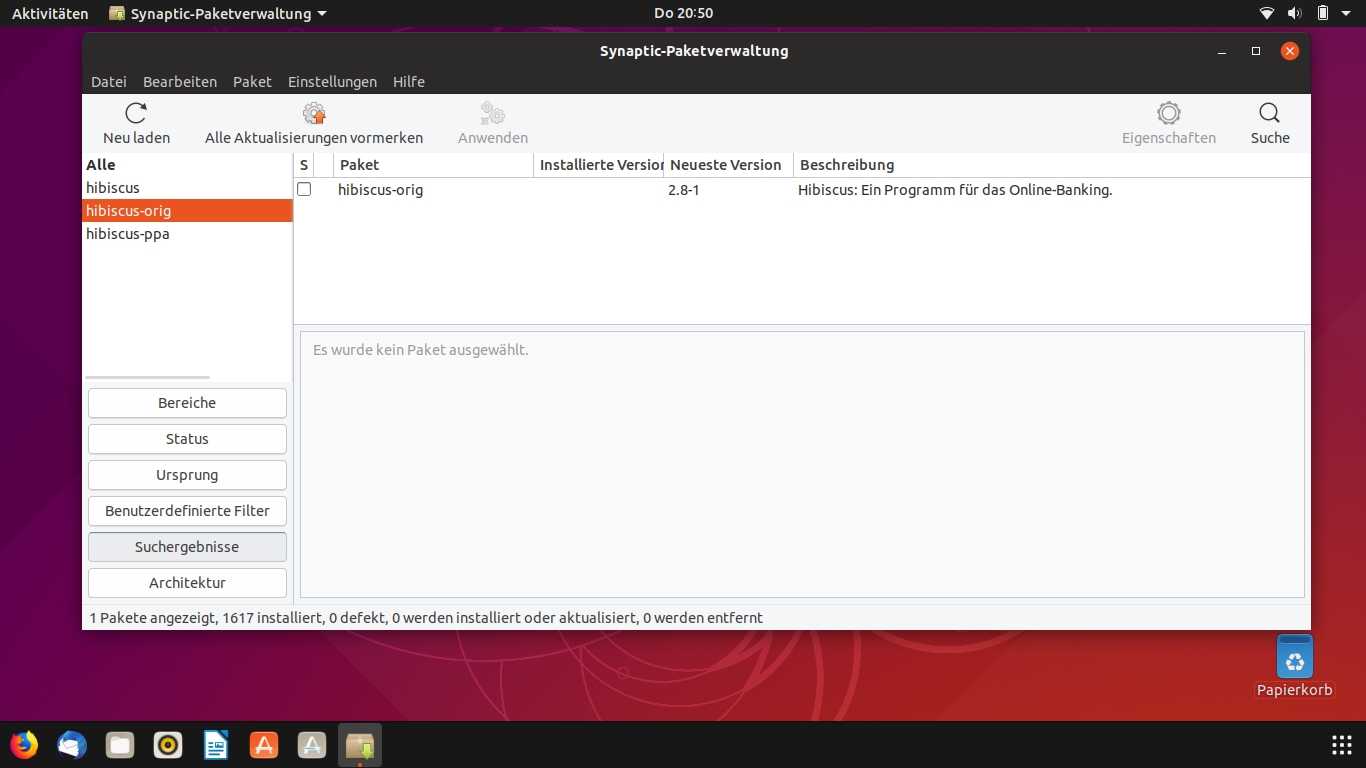Click the Ursprung filter button
Image resolution: width=1366 pixels, height=768 pixels.
(x=187, y=475)
